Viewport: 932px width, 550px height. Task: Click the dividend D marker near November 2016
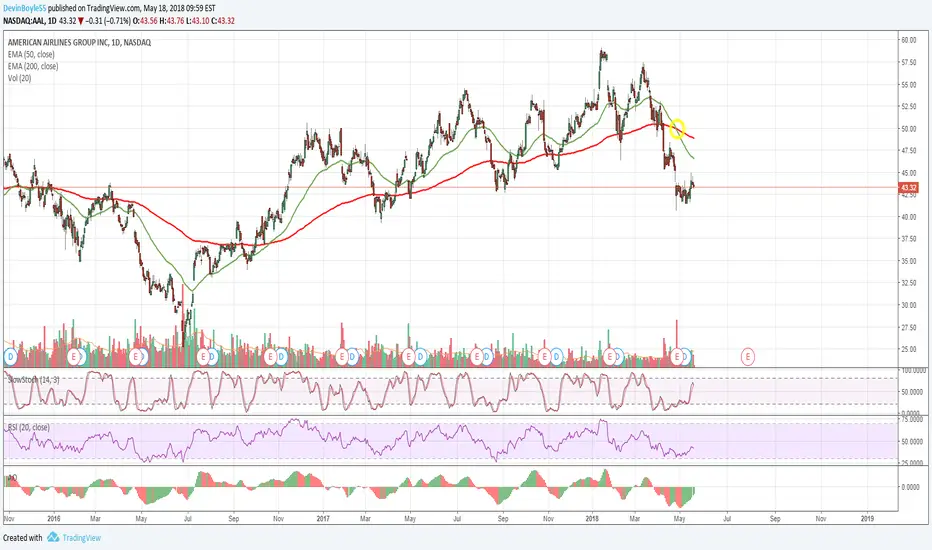[x=282, y=357]
